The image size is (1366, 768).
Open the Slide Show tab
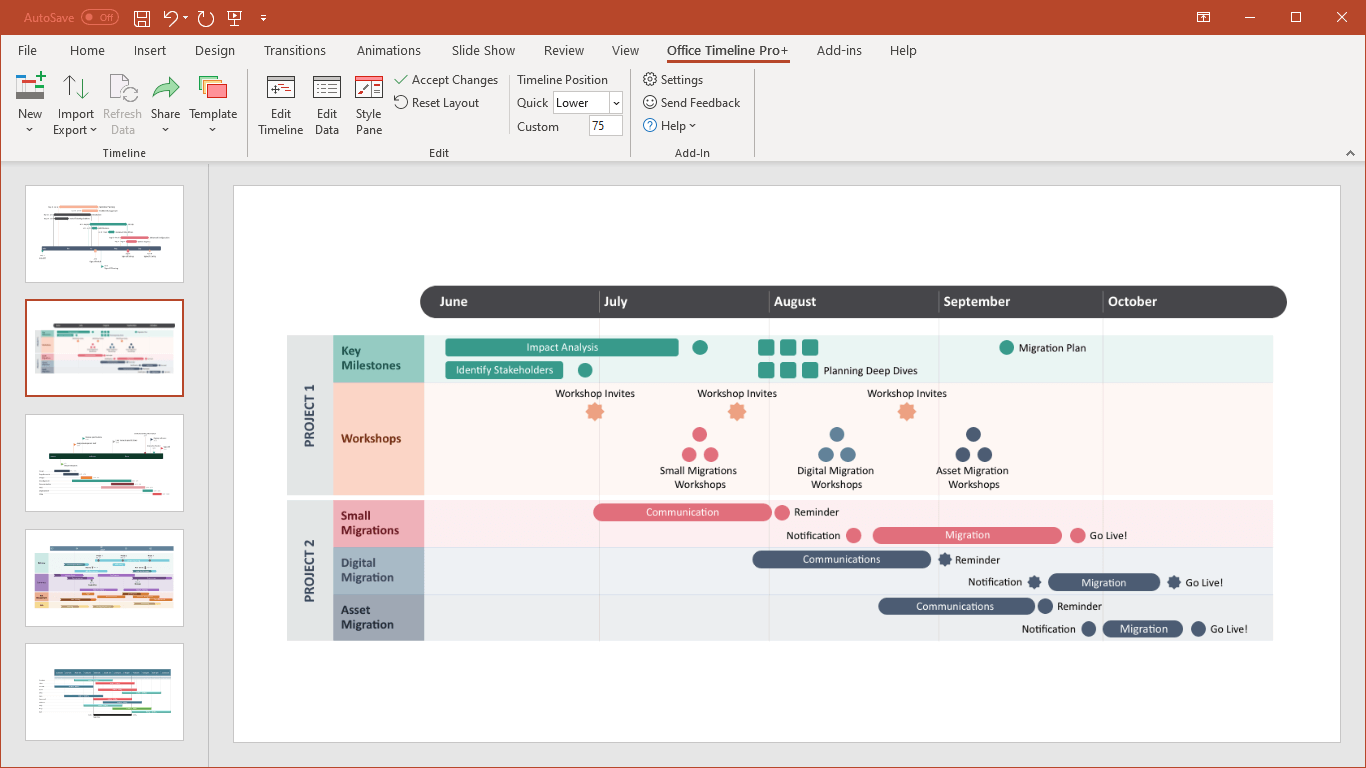click(x=482, y=50)
